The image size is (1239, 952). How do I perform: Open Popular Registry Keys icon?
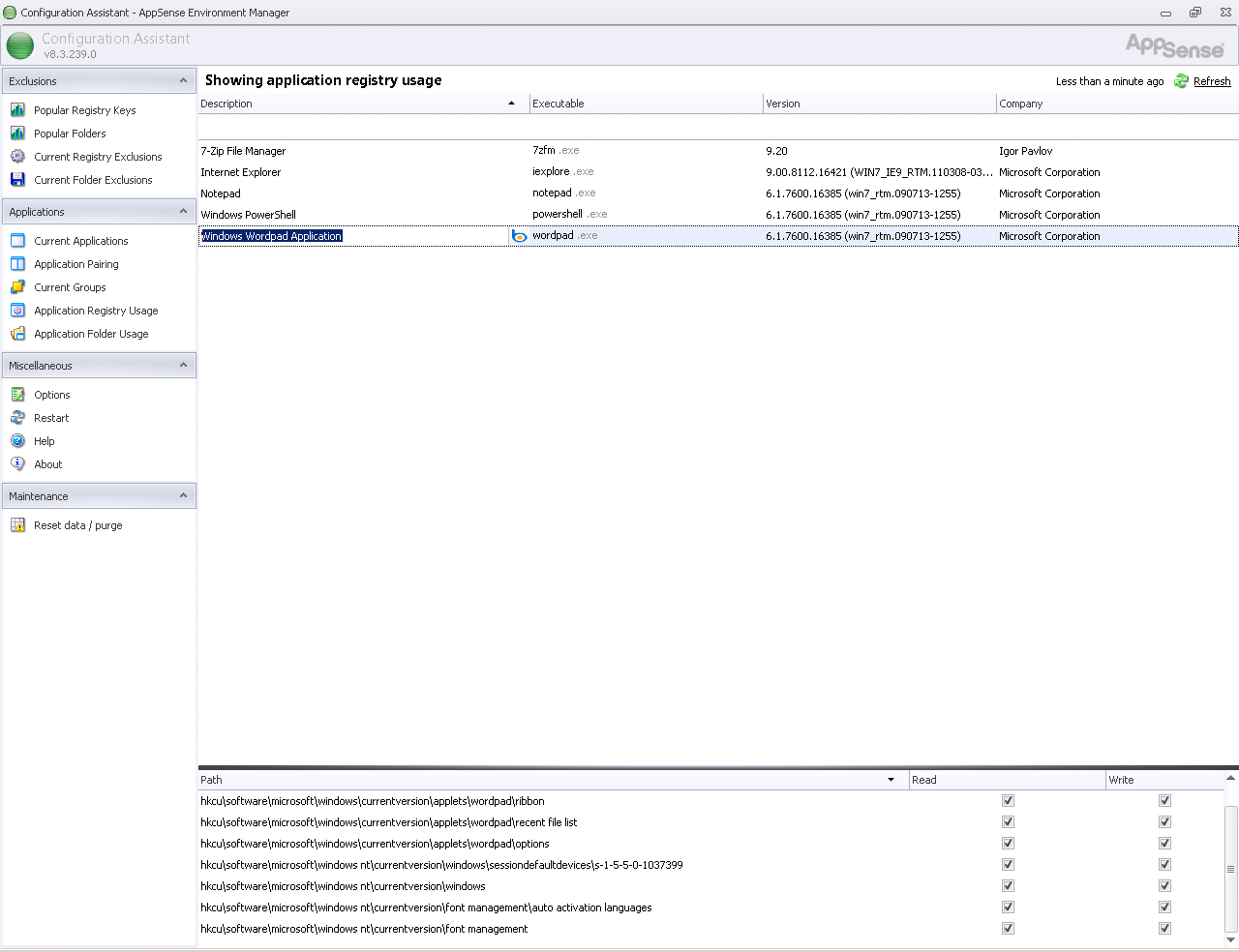(x=17, y=109)
